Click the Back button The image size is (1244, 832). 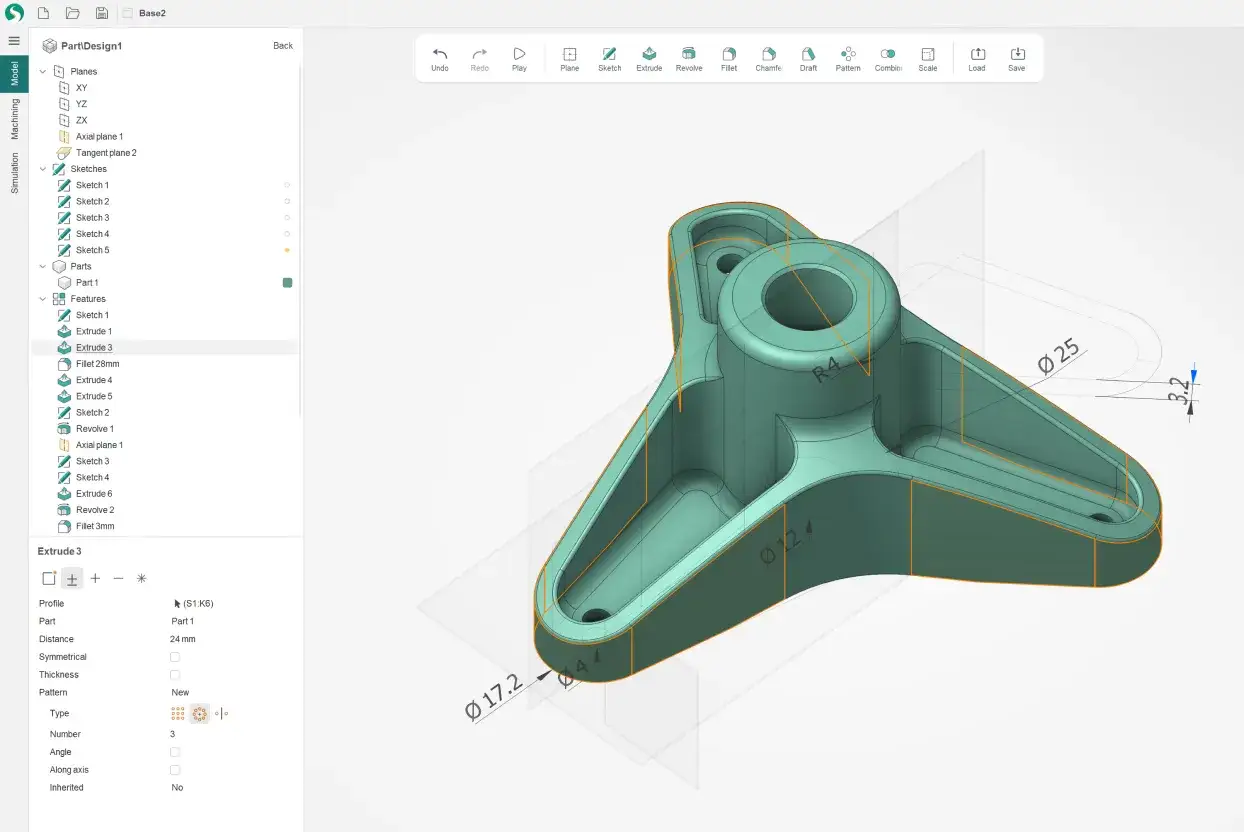click(283, 46)
